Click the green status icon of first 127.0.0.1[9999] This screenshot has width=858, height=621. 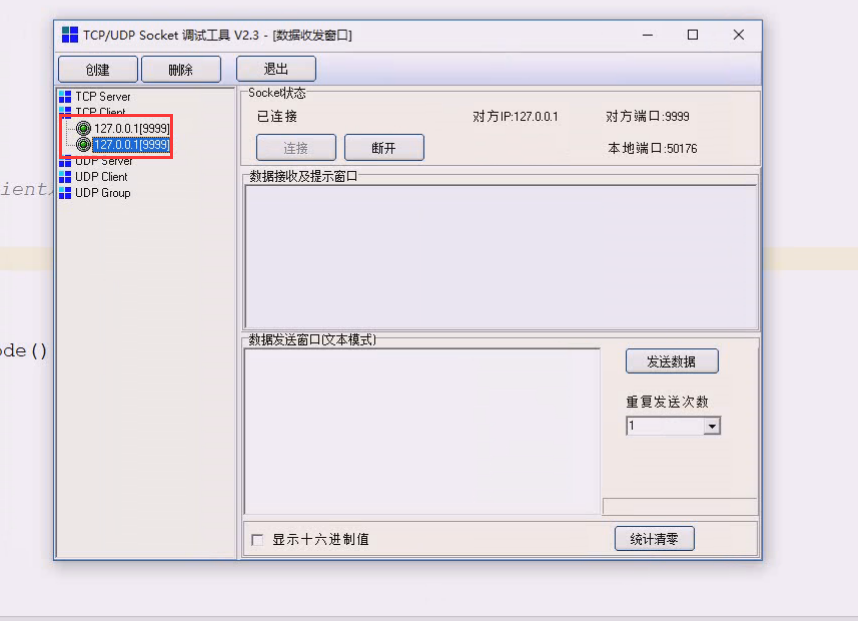pyautogui.click(x=84, y=128)
